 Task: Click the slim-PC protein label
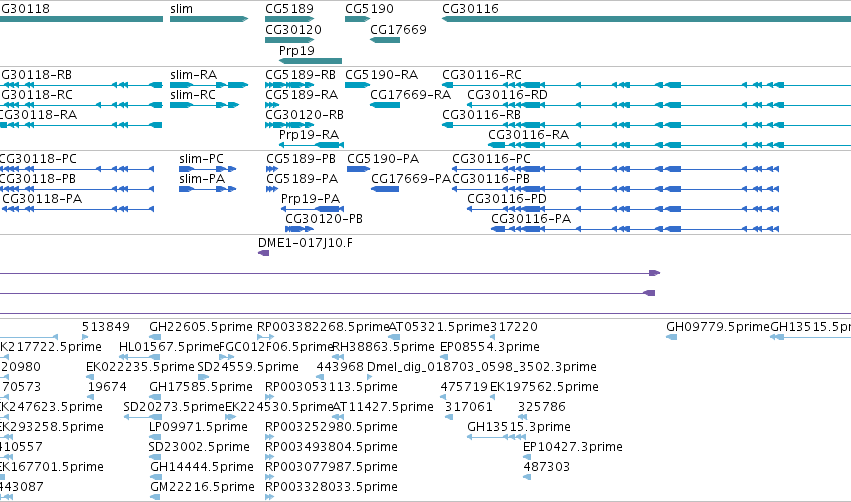201,159
